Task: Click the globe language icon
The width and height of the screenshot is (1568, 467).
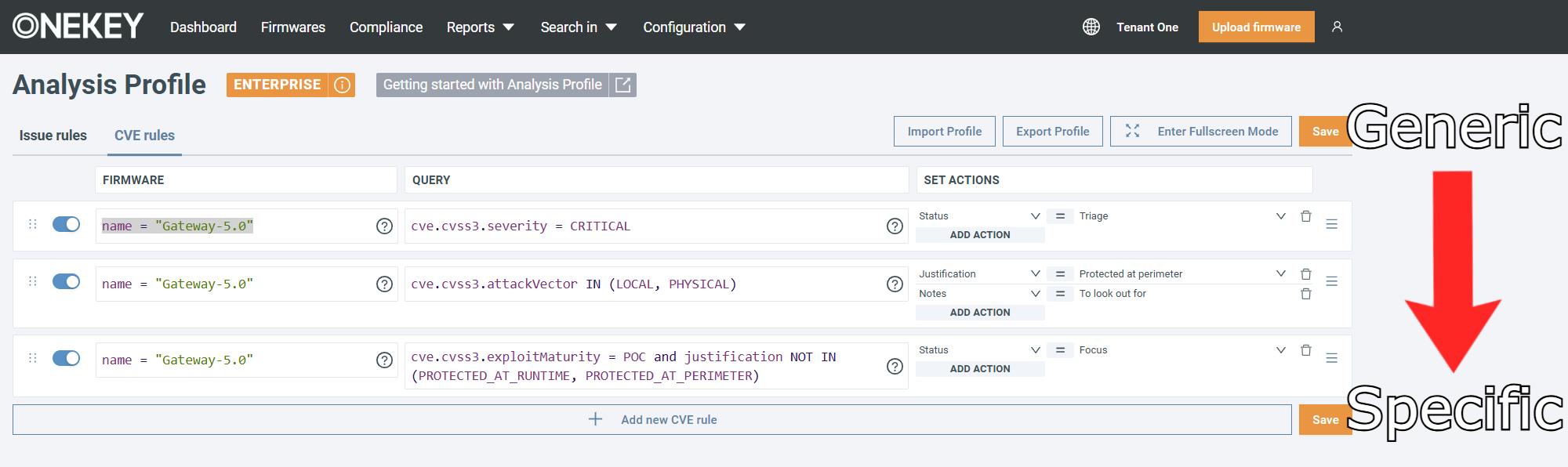Action: (x=1091, y=27)
